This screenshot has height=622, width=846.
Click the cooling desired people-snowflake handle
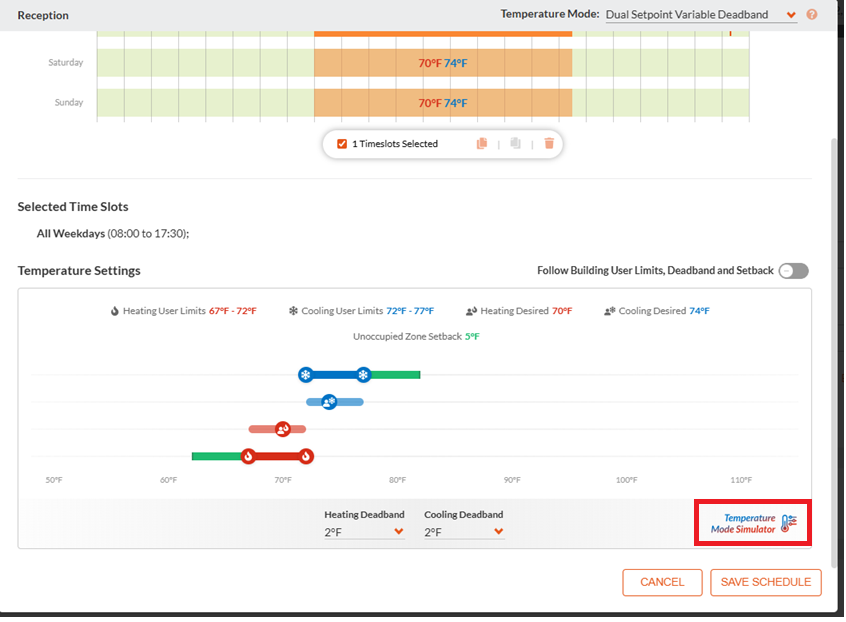[x=329, y=402]
